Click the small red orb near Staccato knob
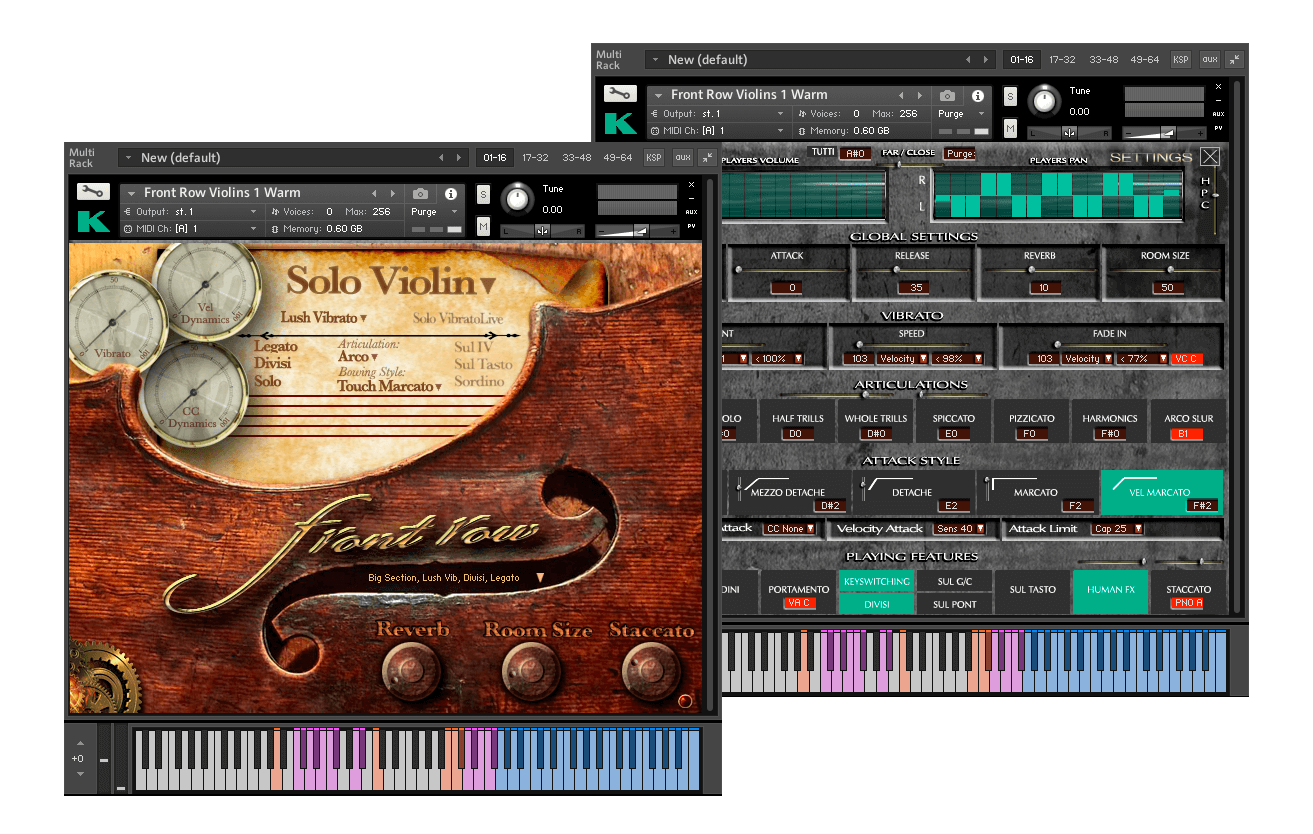 point(685,700)
